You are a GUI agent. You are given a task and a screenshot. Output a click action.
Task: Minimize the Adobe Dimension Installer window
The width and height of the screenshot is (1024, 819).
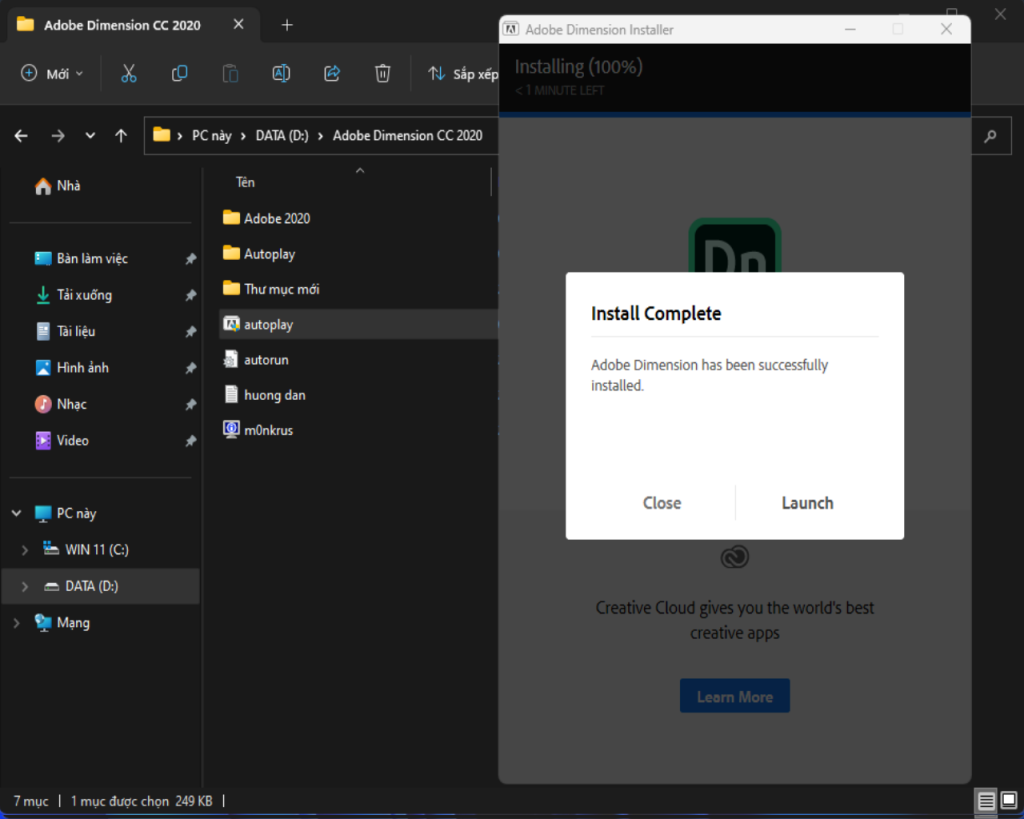pos(850,29)
